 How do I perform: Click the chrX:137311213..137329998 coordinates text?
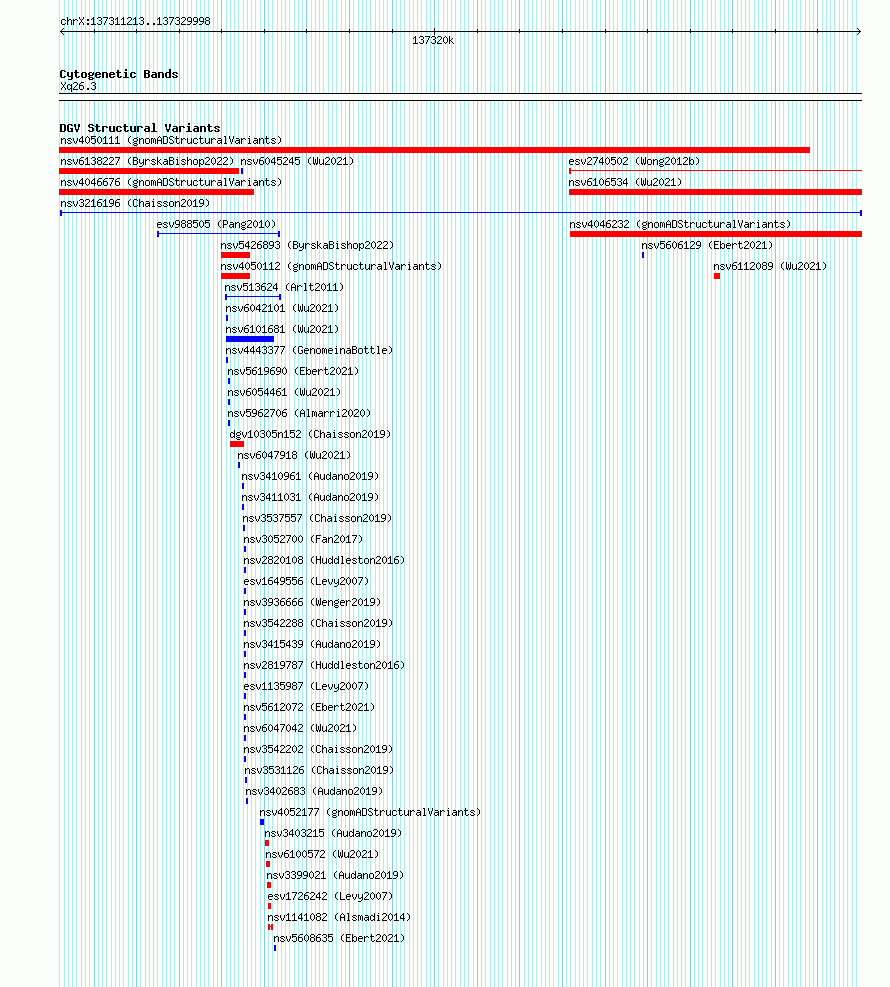(x=135, y=21)
